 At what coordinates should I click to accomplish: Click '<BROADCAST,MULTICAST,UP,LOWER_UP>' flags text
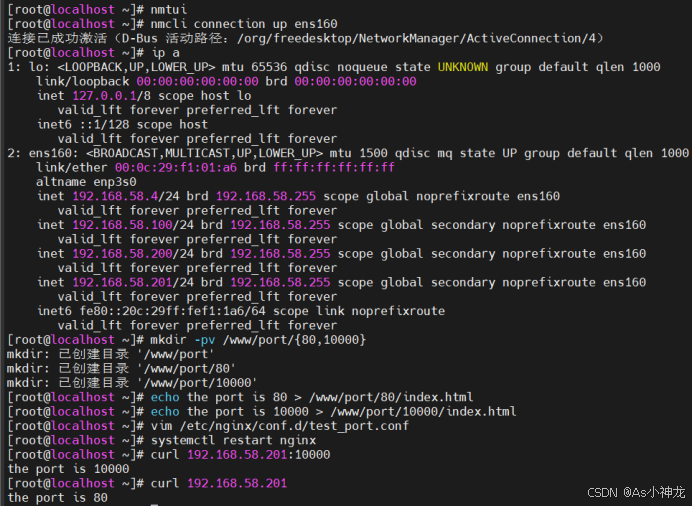click(x=205, y=153)
